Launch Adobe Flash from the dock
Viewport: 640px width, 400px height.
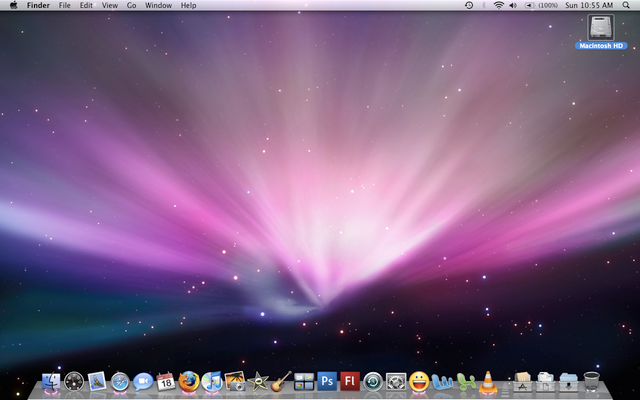pyautogui.click(x=350, y=381)
